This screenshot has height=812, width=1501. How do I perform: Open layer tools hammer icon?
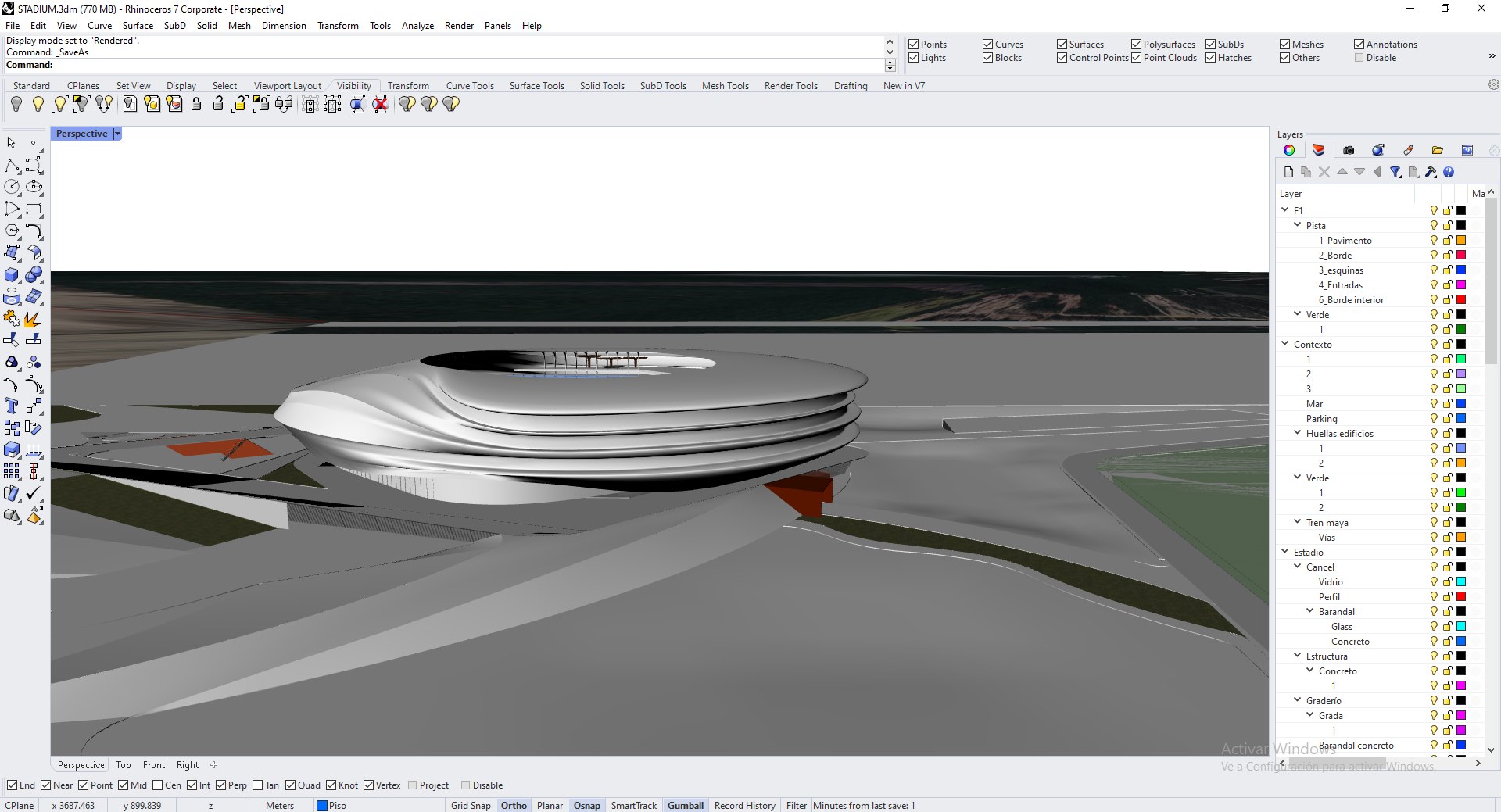(1431, 172)
